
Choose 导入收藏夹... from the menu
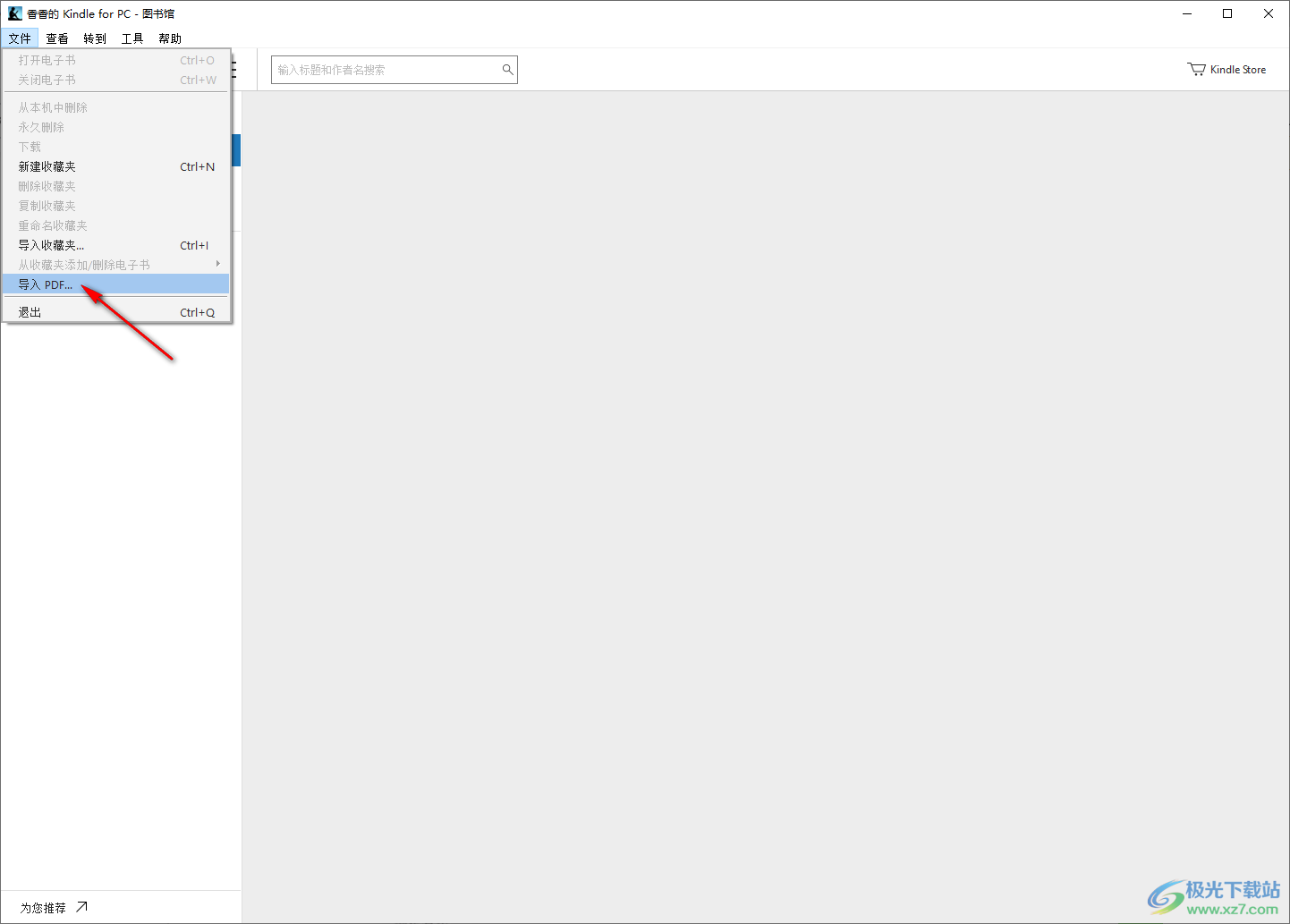116,245
